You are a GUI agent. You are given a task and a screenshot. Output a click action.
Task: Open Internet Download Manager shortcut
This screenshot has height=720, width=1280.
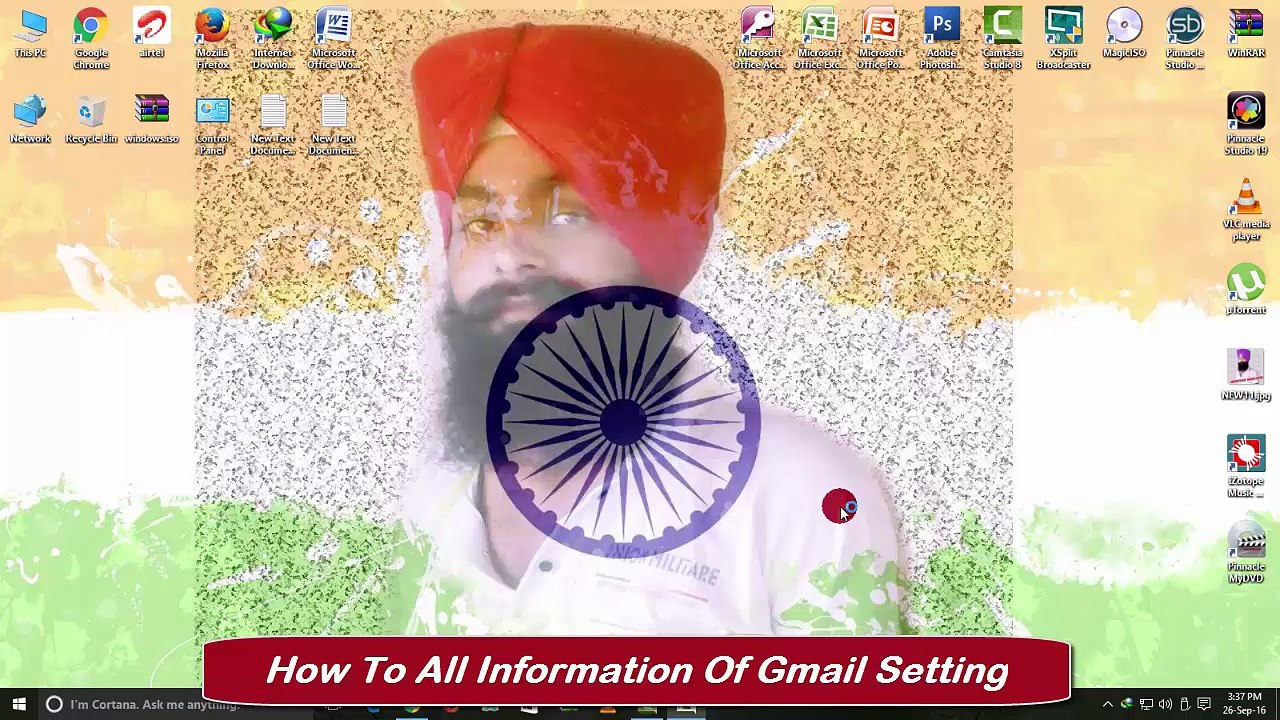point(273,38)
